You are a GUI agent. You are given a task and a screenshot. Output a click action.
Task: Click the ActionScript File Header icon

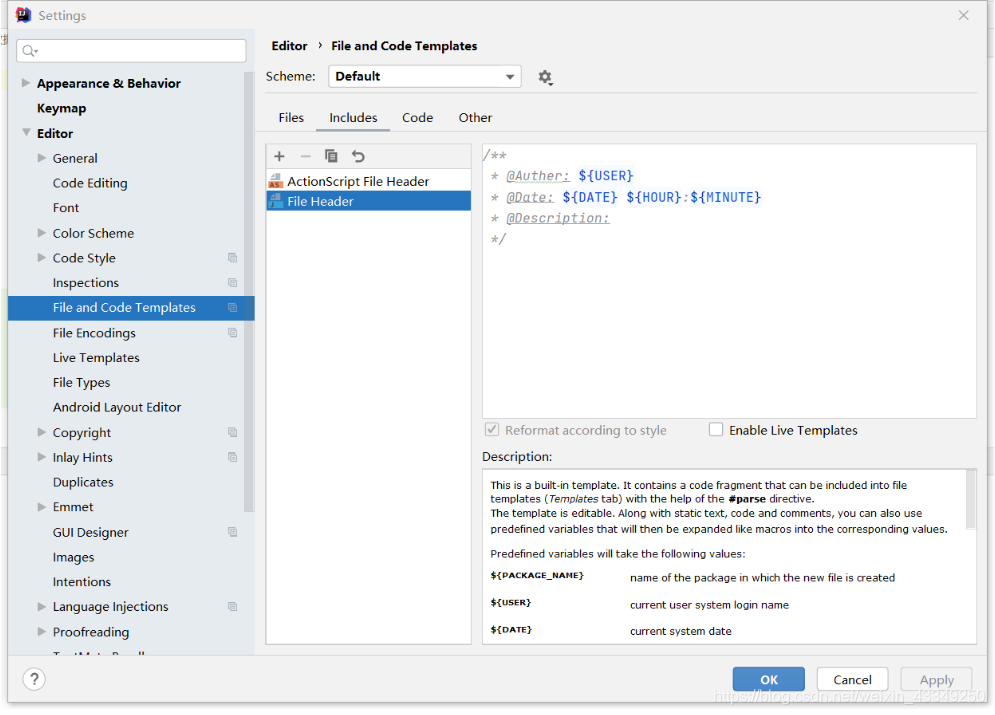click(275, 181)
